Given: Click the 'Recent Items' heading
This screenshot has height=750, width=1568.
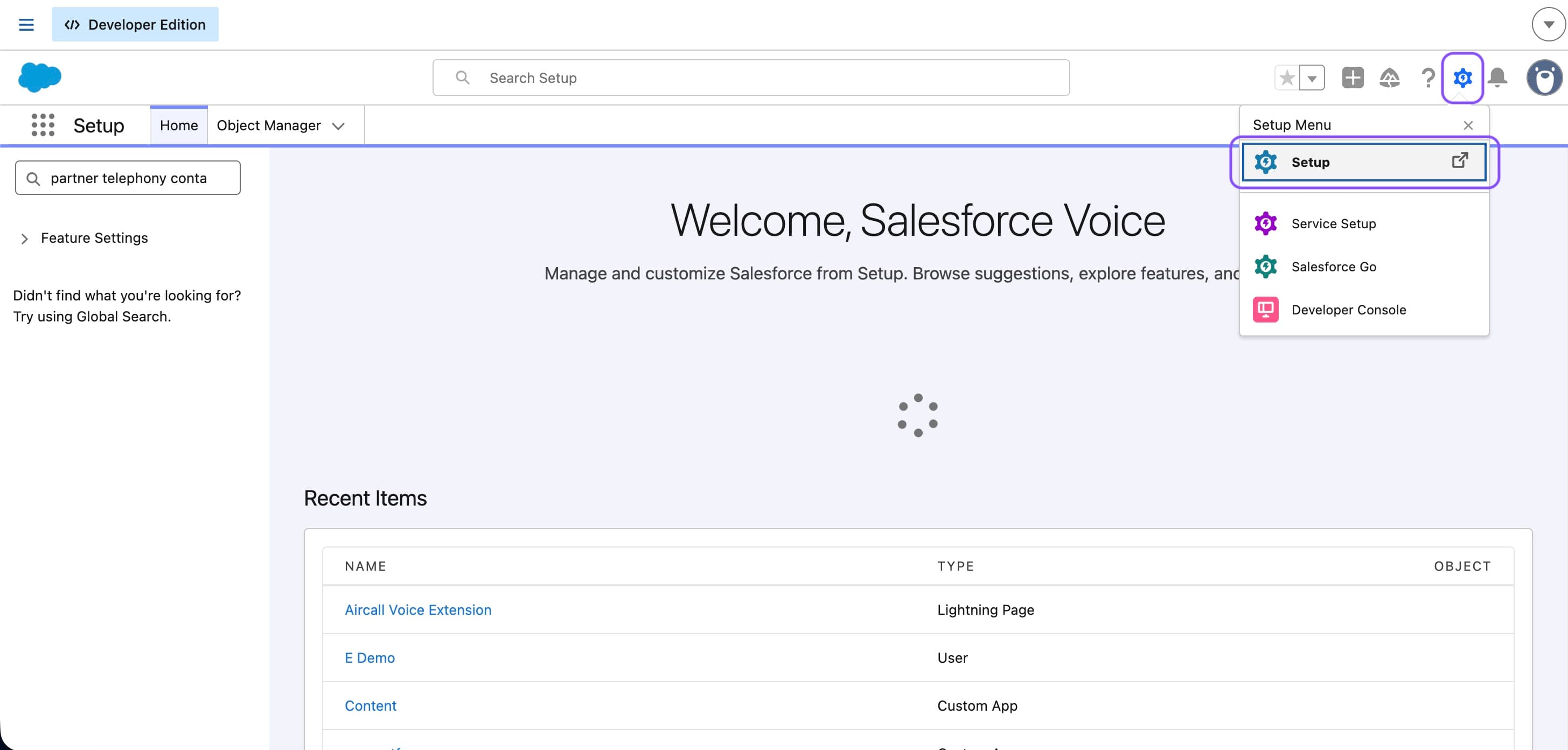Looking at the screenshot, I should [365, 498].
